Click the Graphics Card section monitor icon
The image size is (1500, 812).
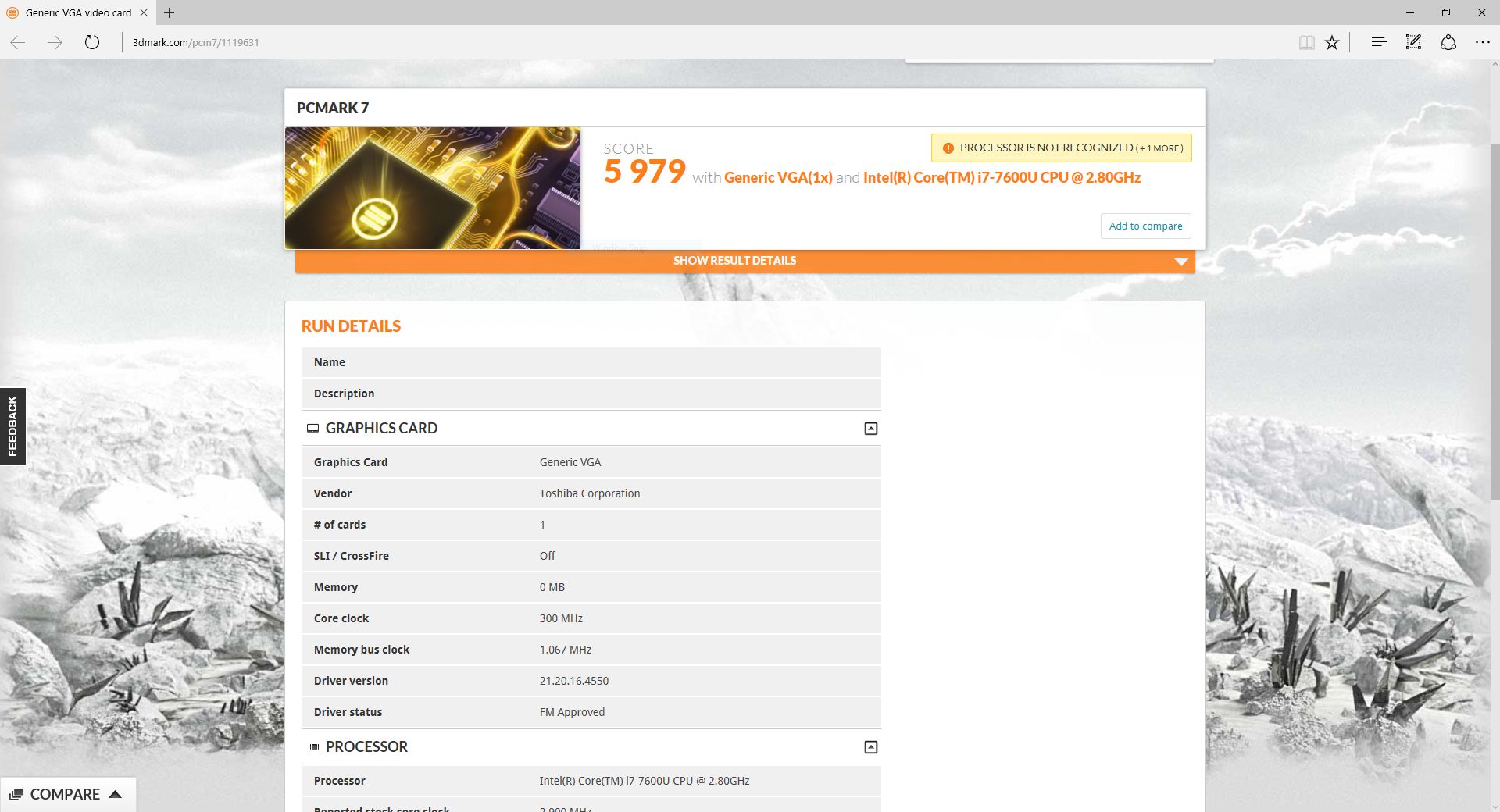pyautogui.click(x=313, y=428)
